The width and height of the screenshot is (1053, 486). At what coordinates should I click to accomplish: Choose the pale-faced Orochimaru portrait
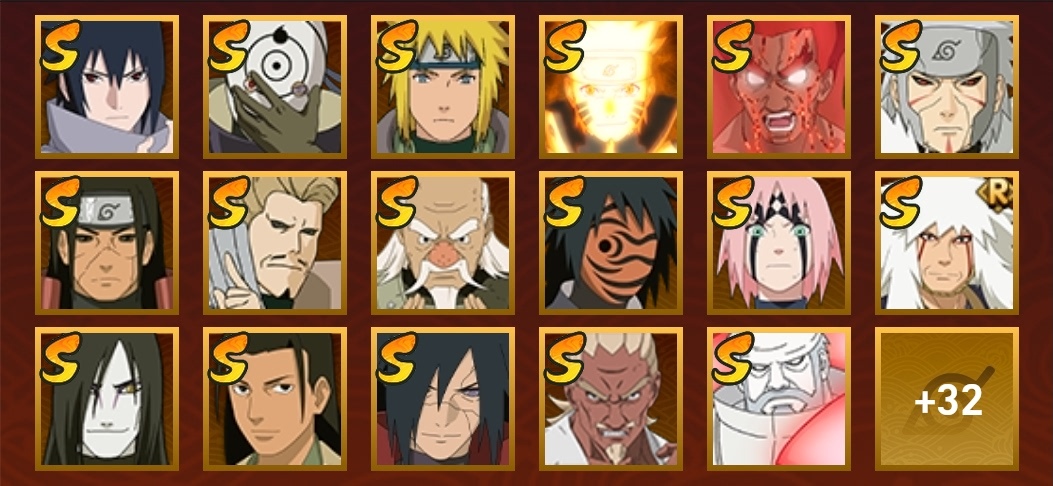coord(107,399)
